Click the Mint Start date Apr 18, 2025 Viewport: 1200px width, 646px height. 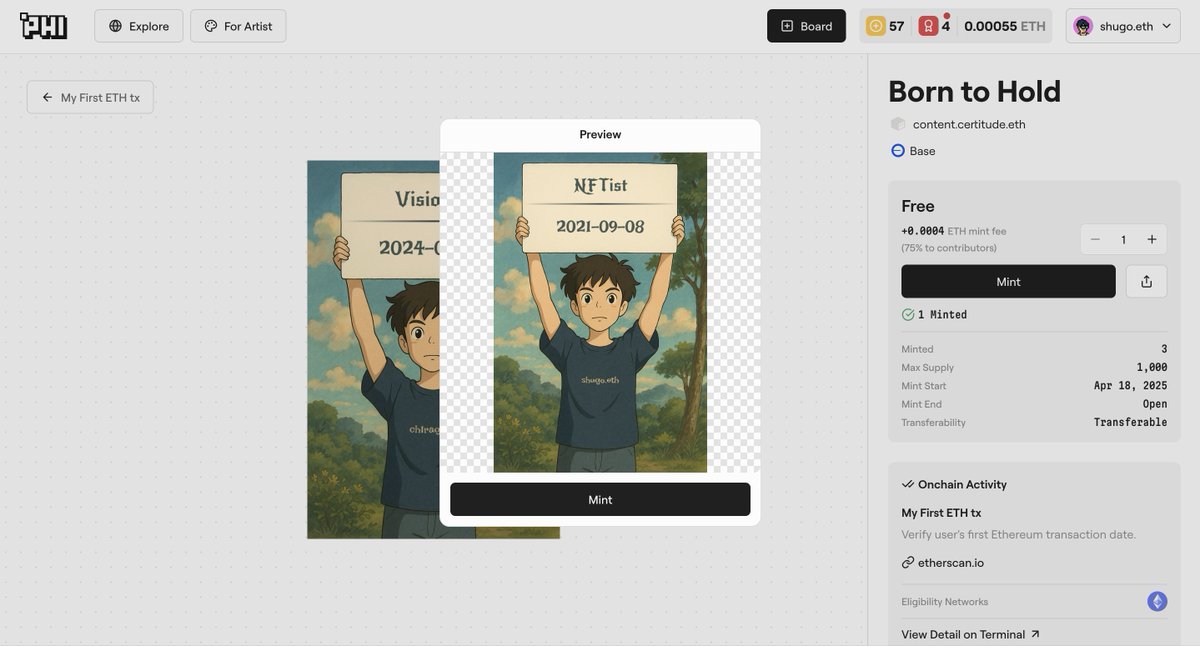pyautogui.click(x=1131, y=386)
